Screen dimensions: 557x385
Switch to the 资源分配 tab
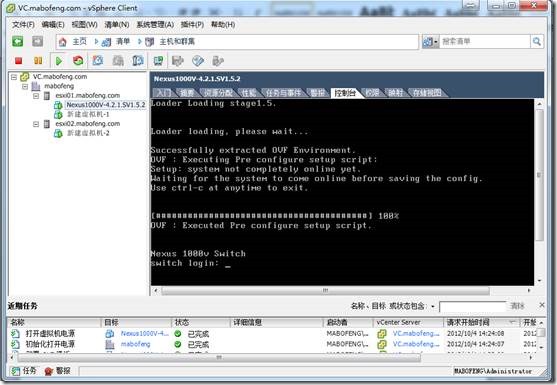(x=218, y=93)
